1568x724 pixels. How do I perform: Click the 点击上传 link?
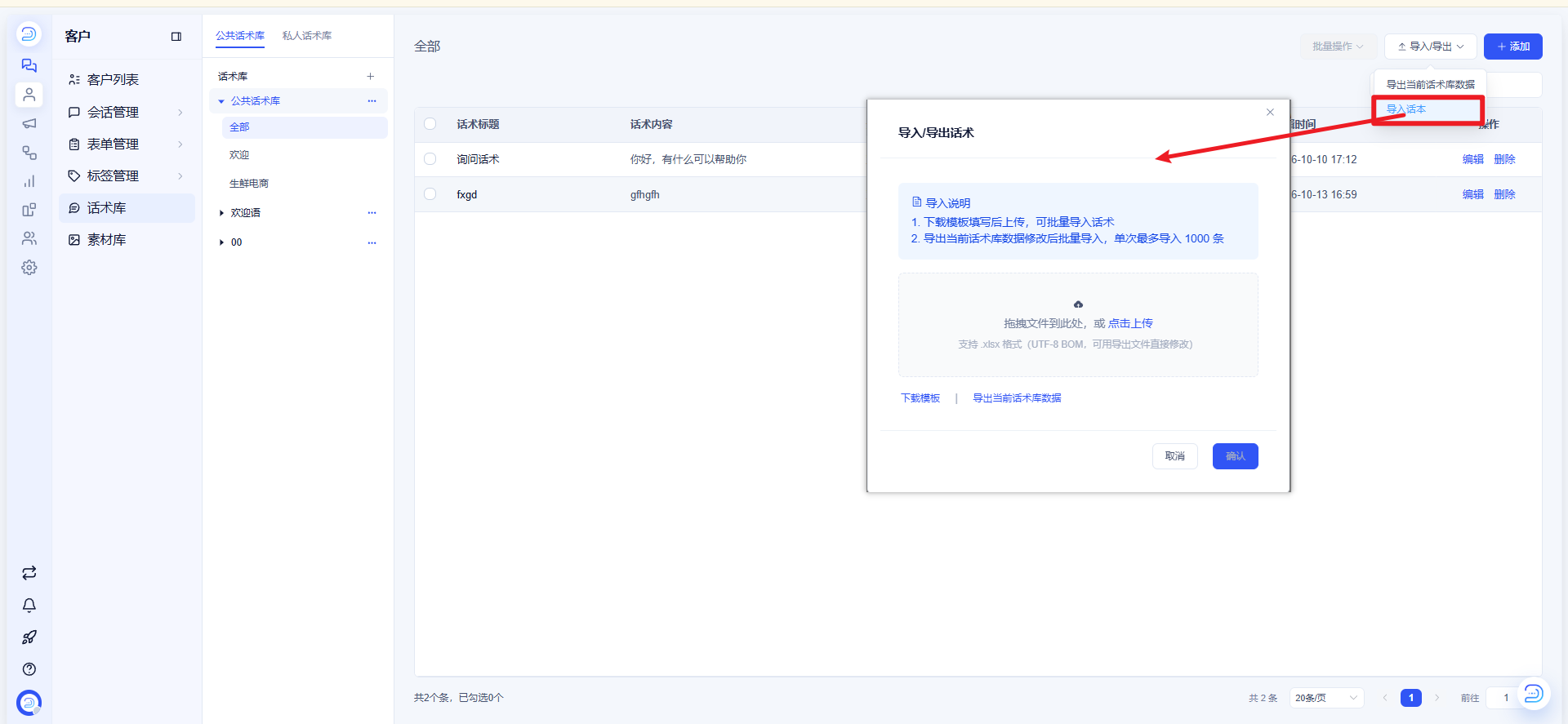click(x=1130, y=323)
